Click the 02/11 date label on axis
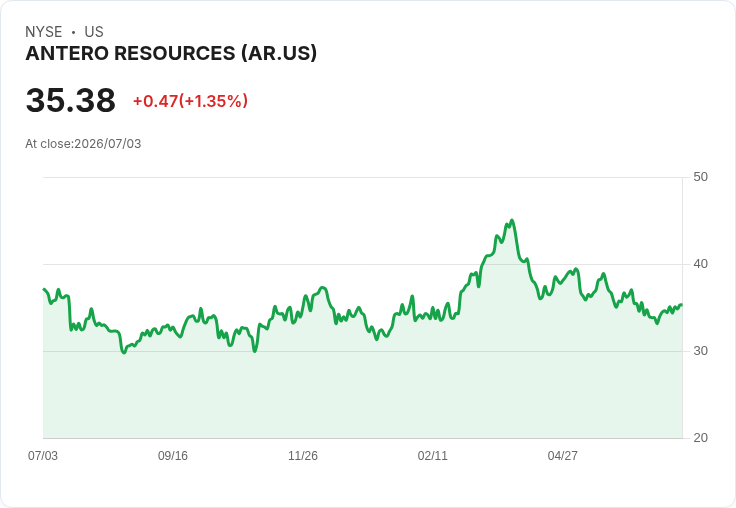Viewport: 736px width, 508px height. point(432,455)
